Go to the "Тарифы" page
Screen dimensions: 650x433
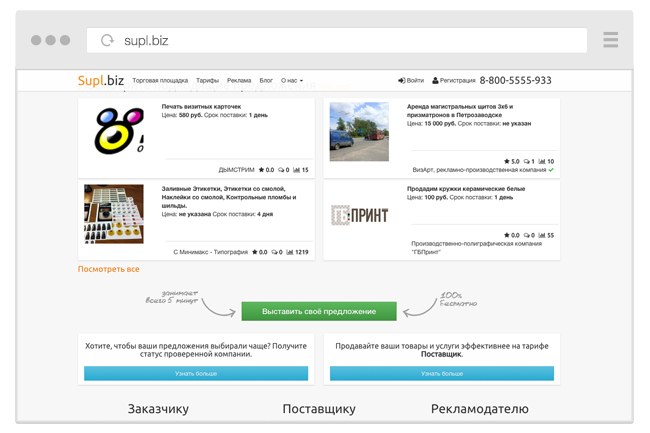[x=207, y=80]
